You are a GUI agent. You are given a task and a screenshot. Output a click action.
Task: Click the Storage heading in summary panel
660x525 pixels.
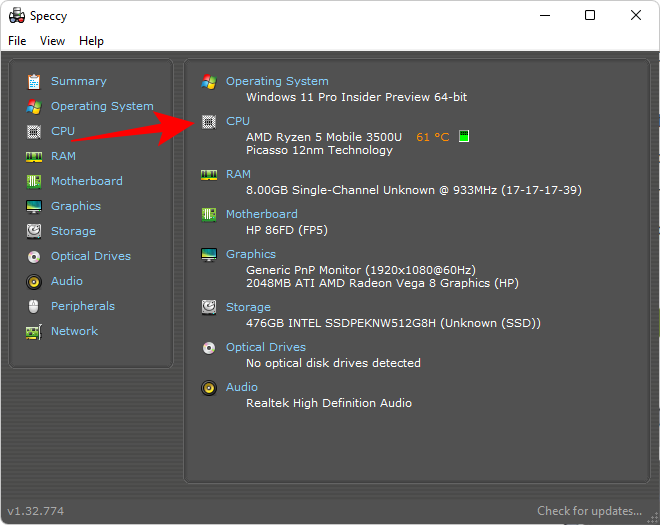pos(248,307)
